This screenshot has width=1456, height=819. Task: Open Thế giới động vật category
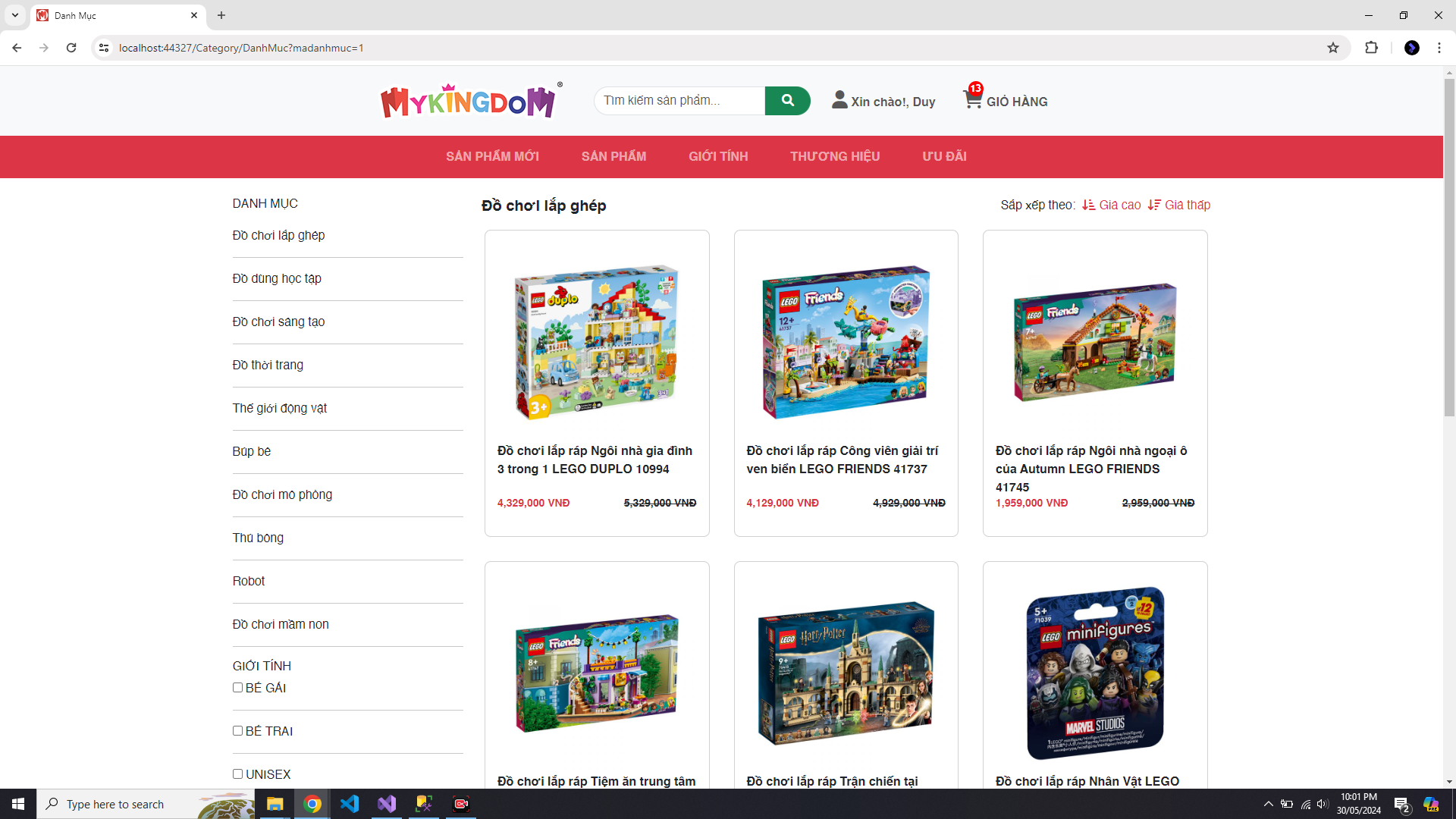pyautogui.click(x=280, y=408)
